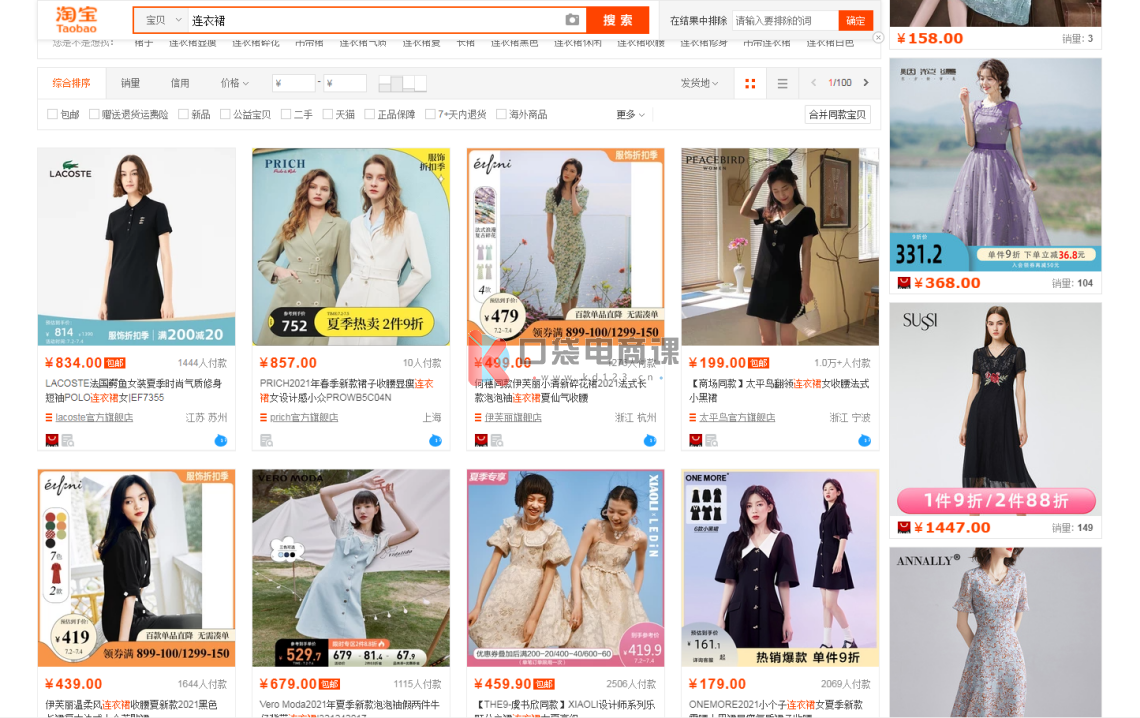Open the 发货地 location dropdown

point(699,84)
